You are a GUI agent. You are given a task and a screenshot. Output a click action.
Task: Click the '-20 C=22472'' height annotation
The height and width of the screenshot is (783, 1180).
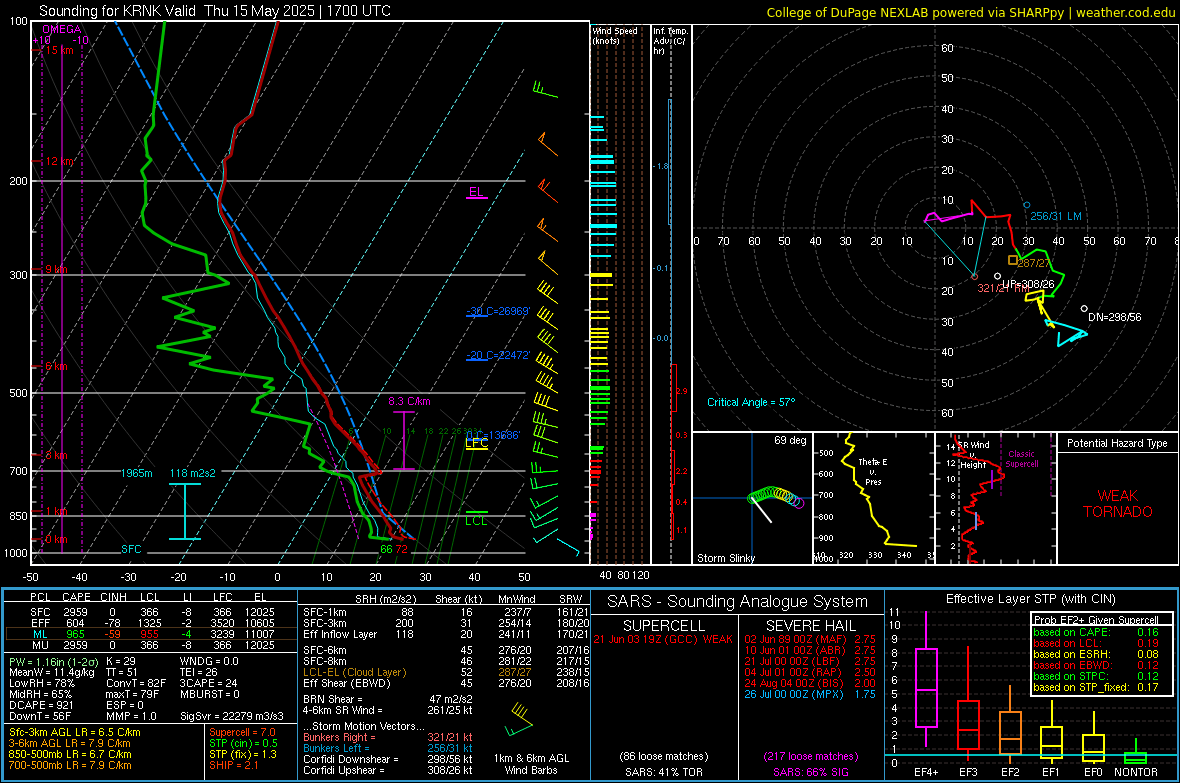click(497, 355)
